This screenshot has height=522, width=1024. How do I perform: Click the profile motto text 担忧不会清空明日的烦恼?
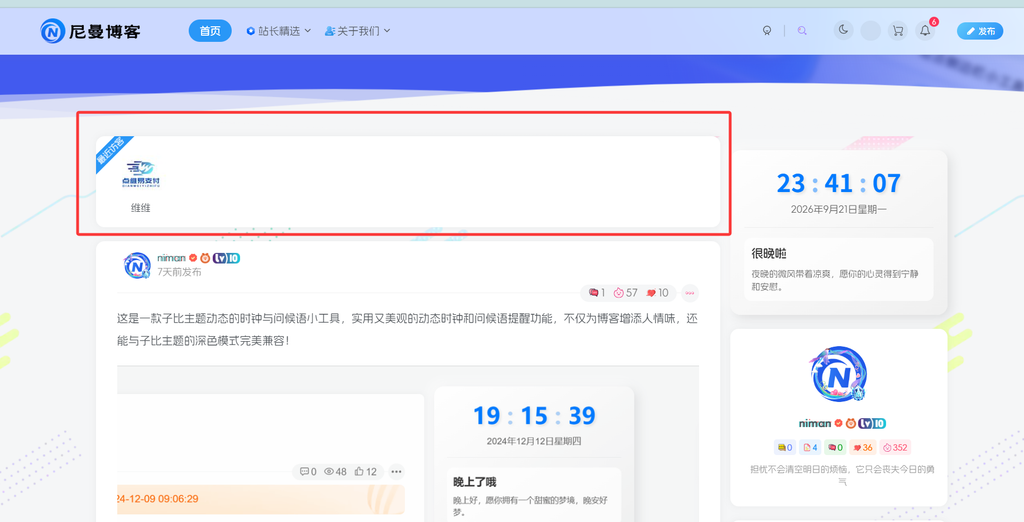(842, 475)
